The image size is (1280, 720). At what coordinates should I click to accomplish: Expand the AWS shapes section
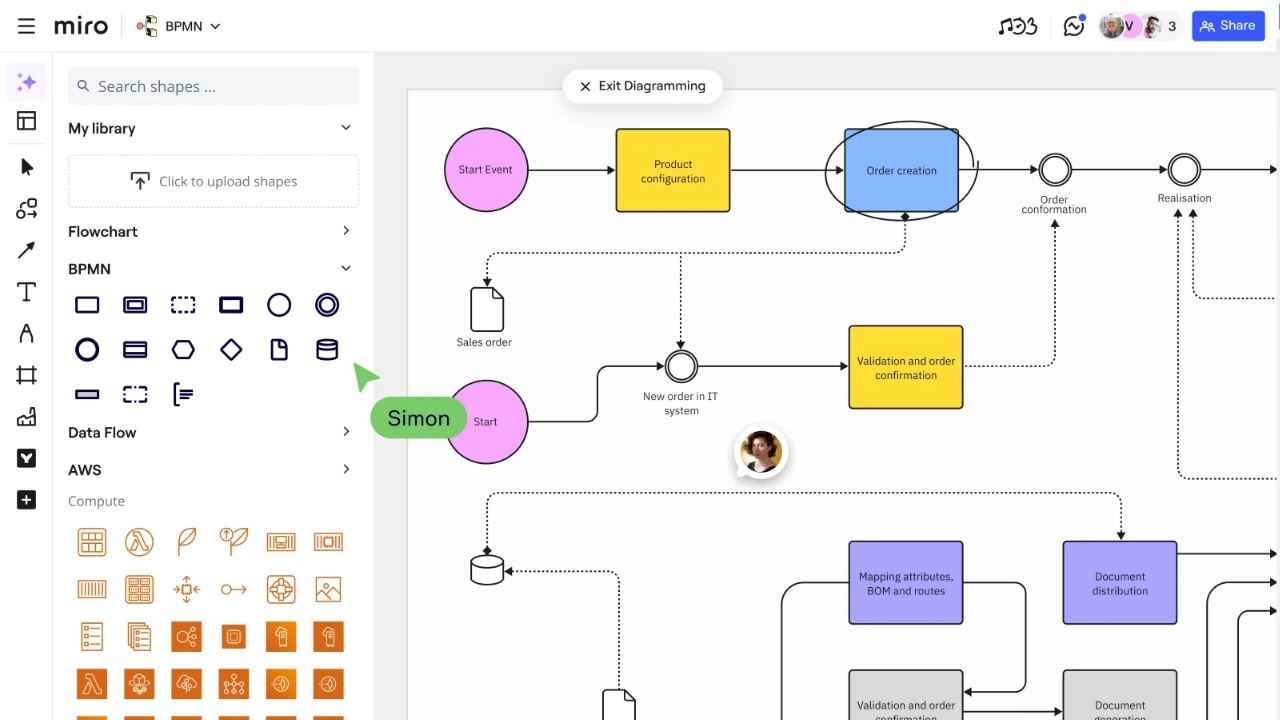pos(346,469)
